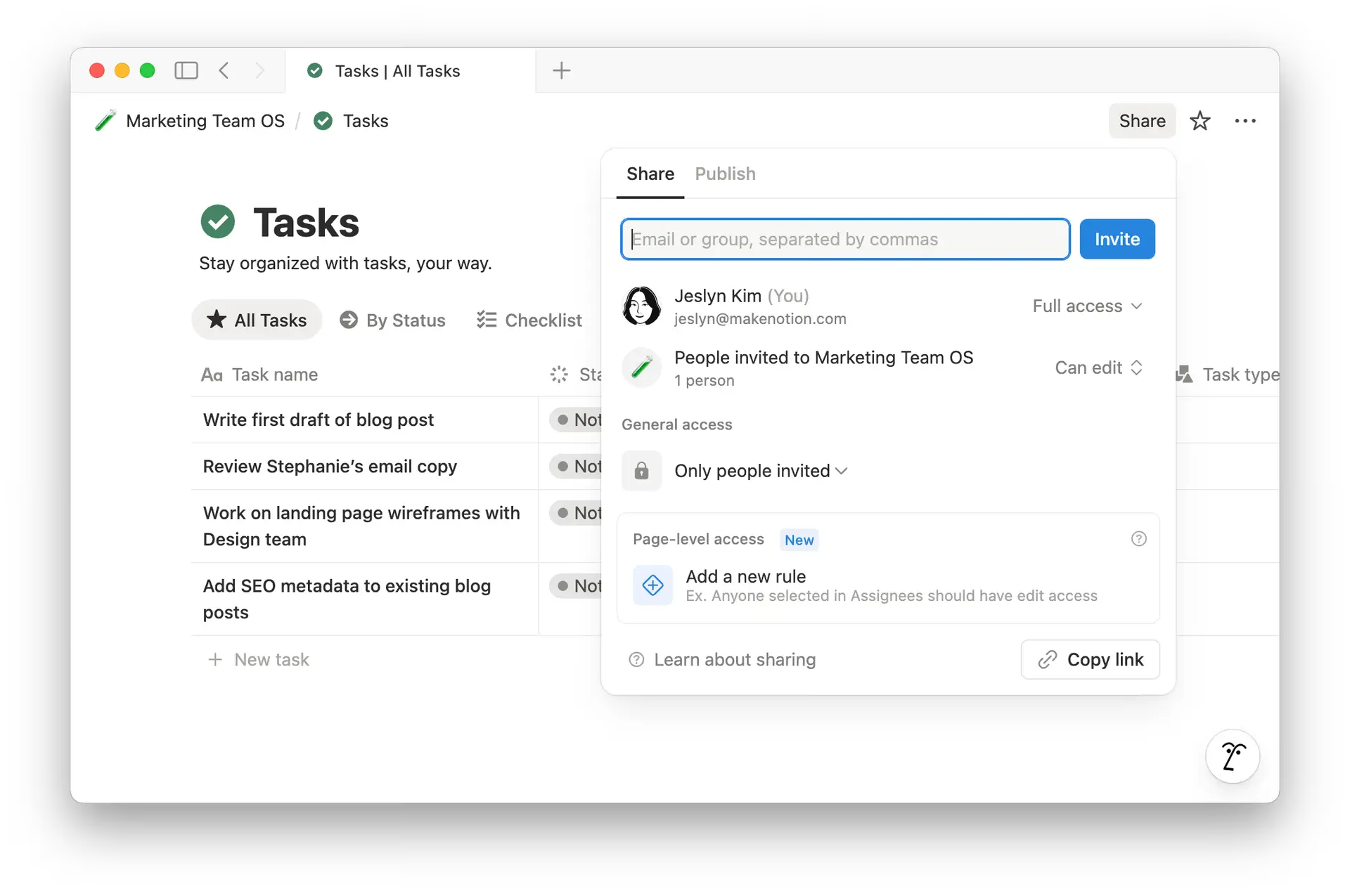
Task: Click Jeslyn Kim's avatar
Action: [641, 306]
